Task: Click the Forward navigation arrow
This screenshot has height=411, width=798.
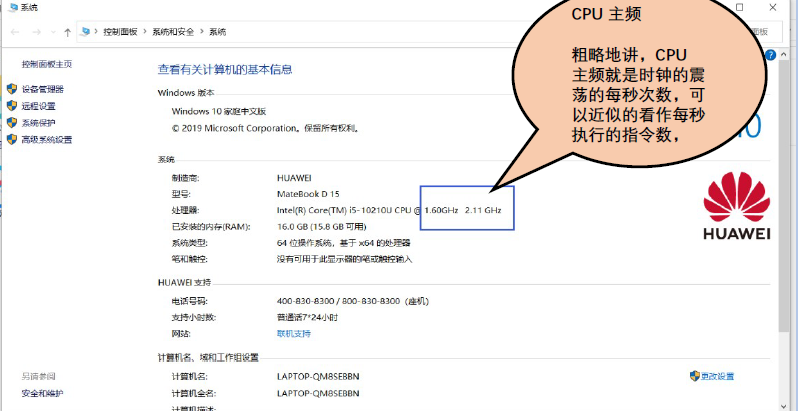Action: [36, 32]
